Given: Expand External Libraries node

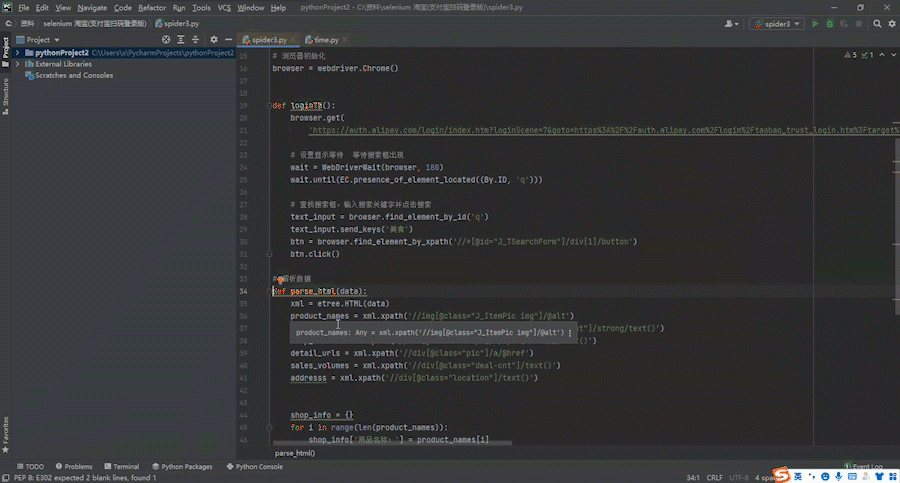Looking at the screenshot, I should pos(17,64).
